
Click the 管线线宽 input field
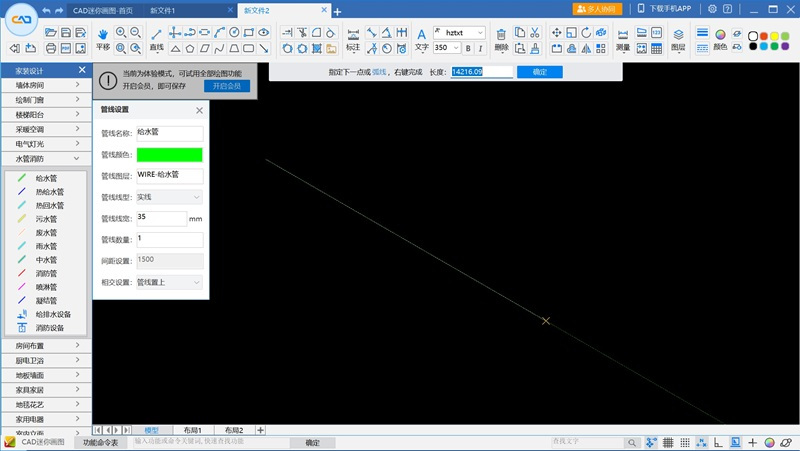160,218
